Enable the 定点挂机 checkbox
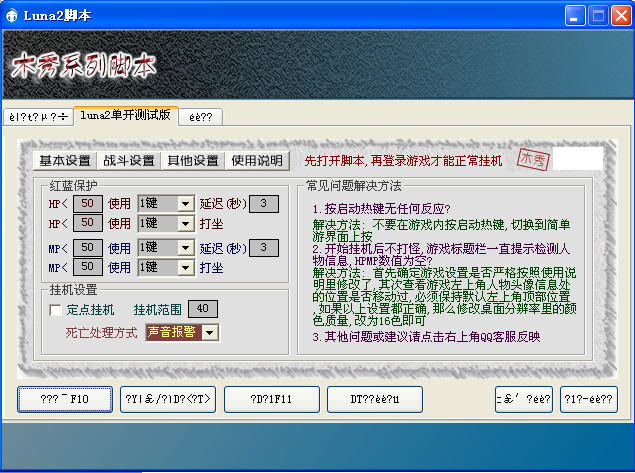635x473 pixels. click(x=55, y=310)
